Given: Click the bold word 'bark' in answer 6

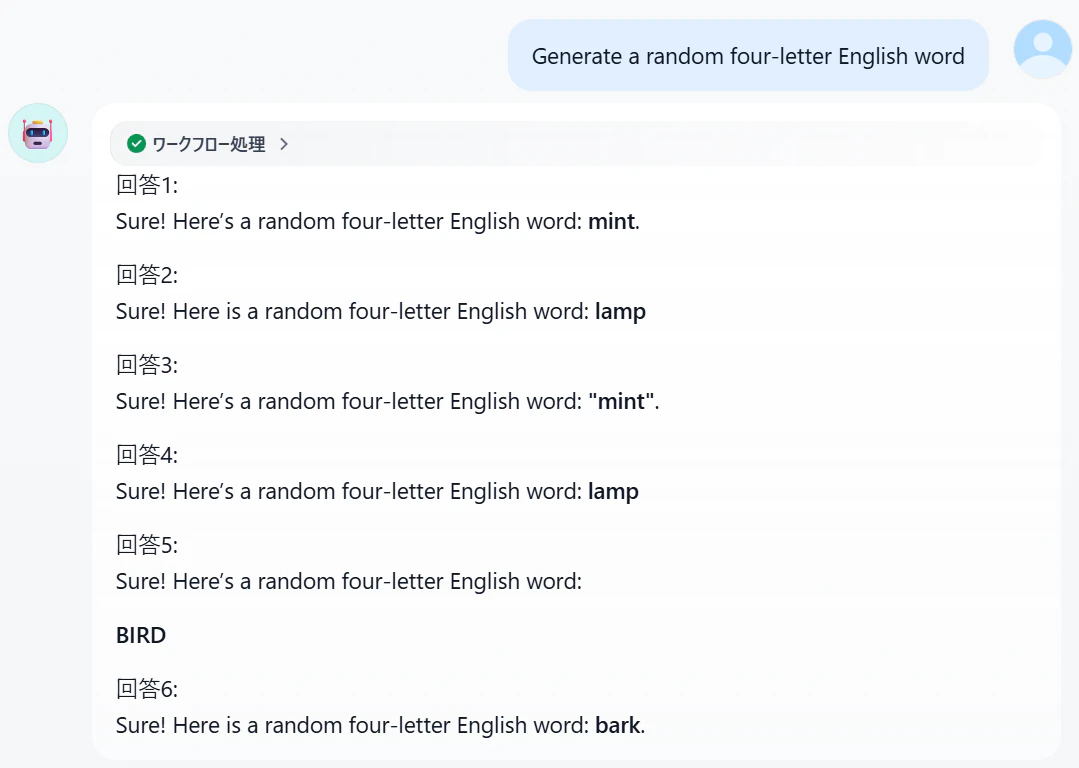Looking at the screenshot, I should tap(618, 725).
